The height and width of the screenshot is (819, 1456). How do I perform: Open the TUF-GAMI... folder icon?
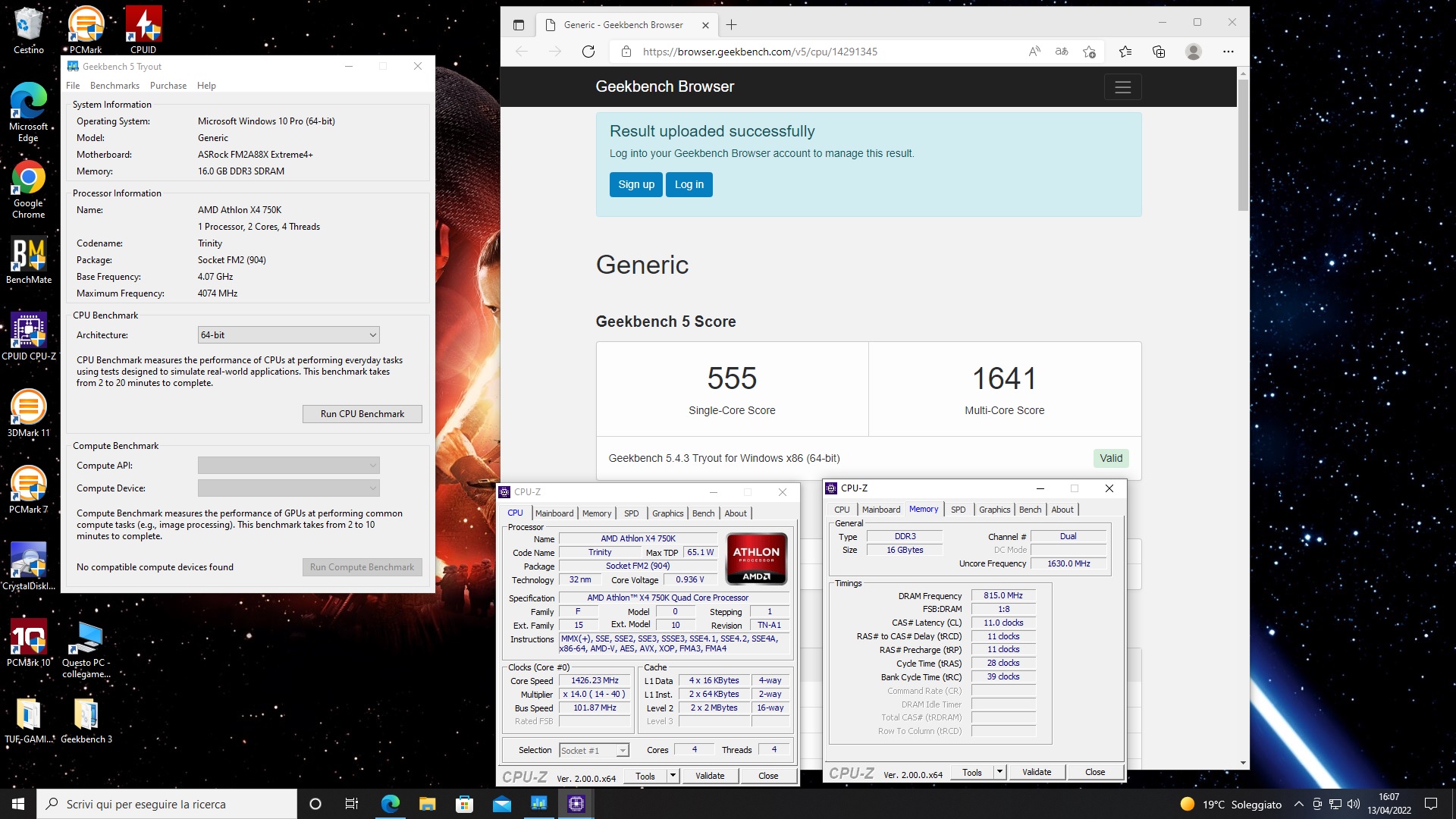[29, 720]
